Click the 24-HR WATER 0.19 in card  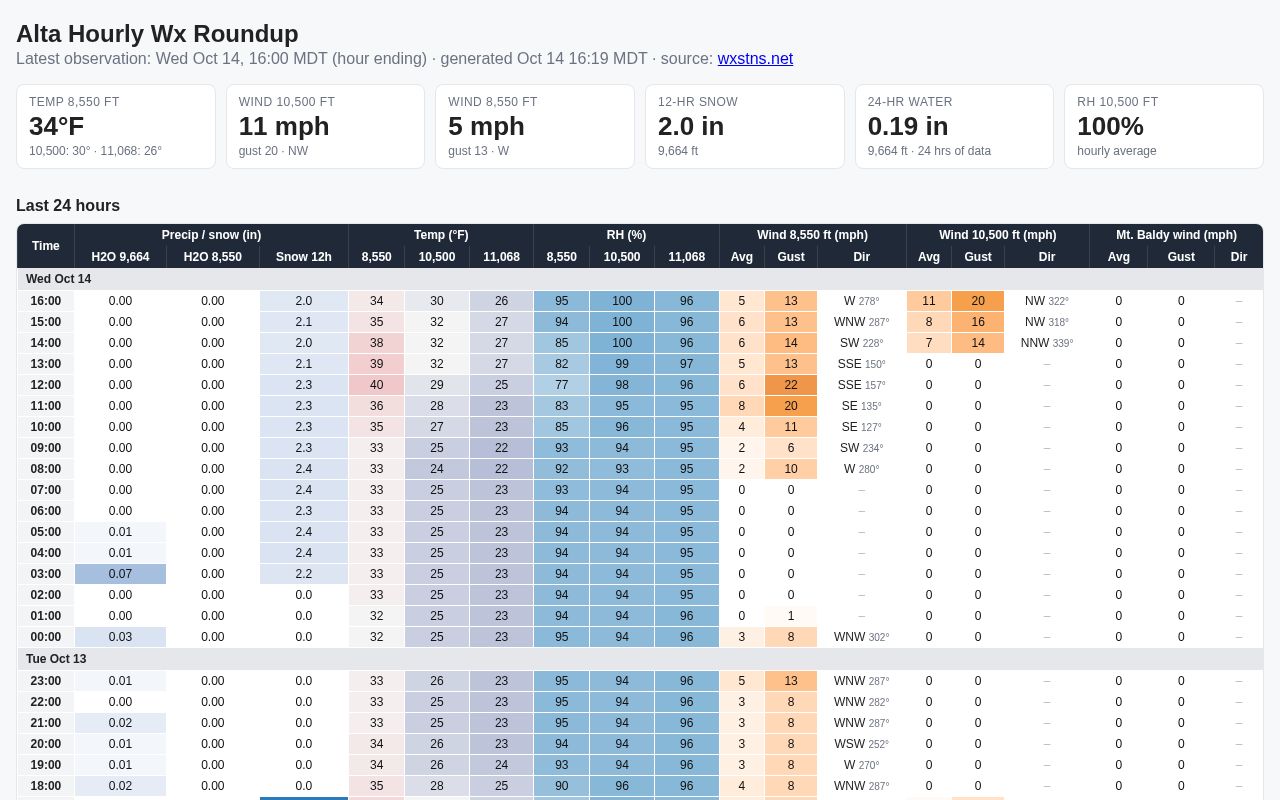[x=954, y=126]
